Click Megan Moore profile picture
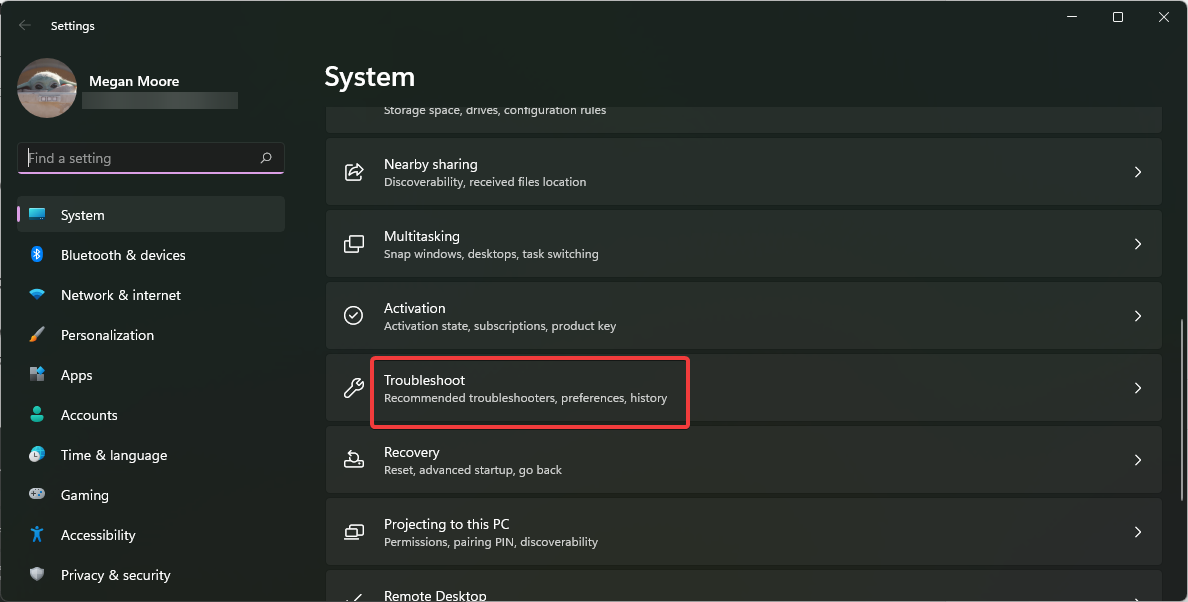This screenshot has width=1188, height=602. pyautogui.click(x=47, y=88)
